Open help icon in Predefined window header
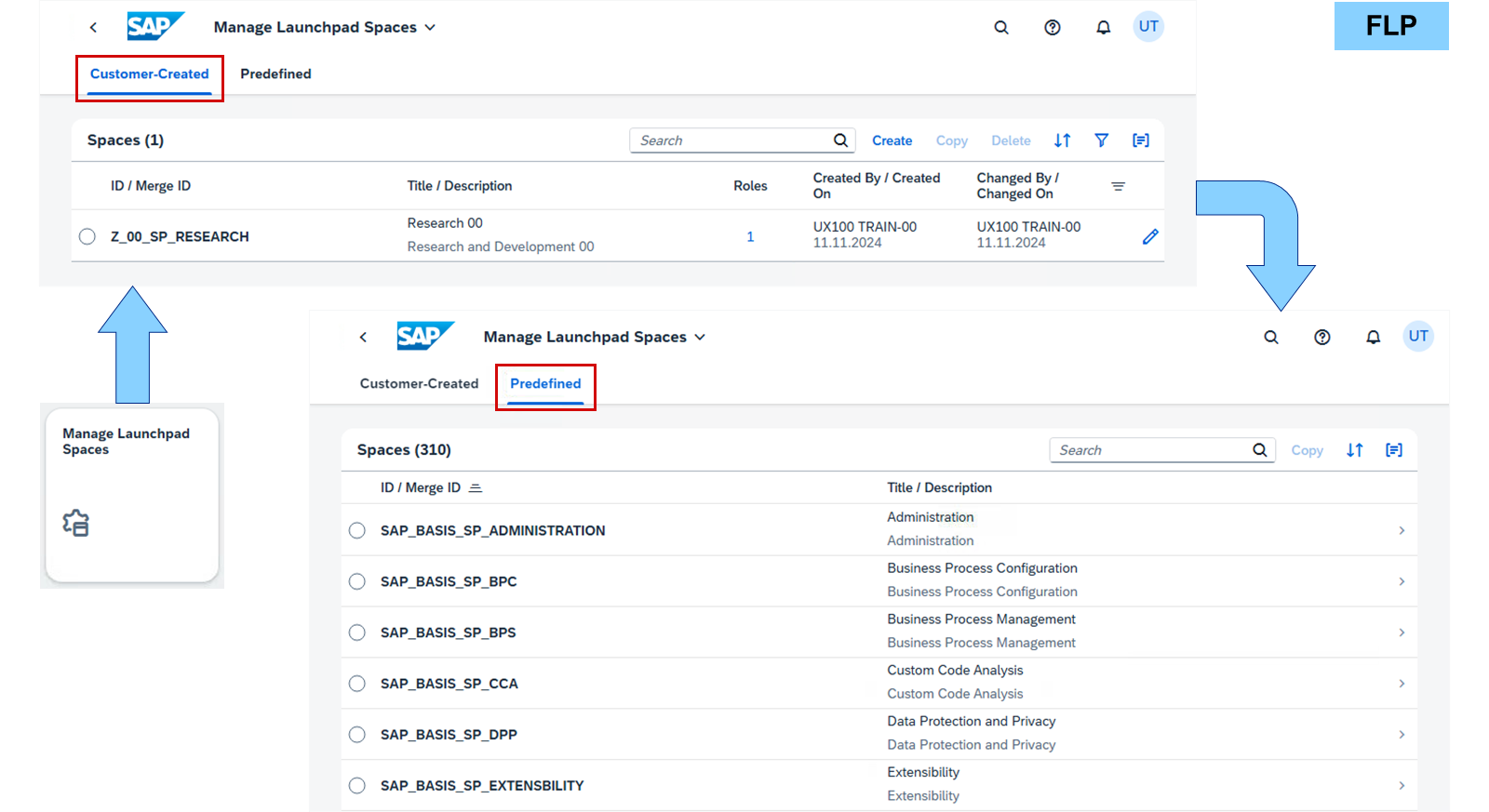The width and height of the screenshot is (1489, 812). (1322, 337)
